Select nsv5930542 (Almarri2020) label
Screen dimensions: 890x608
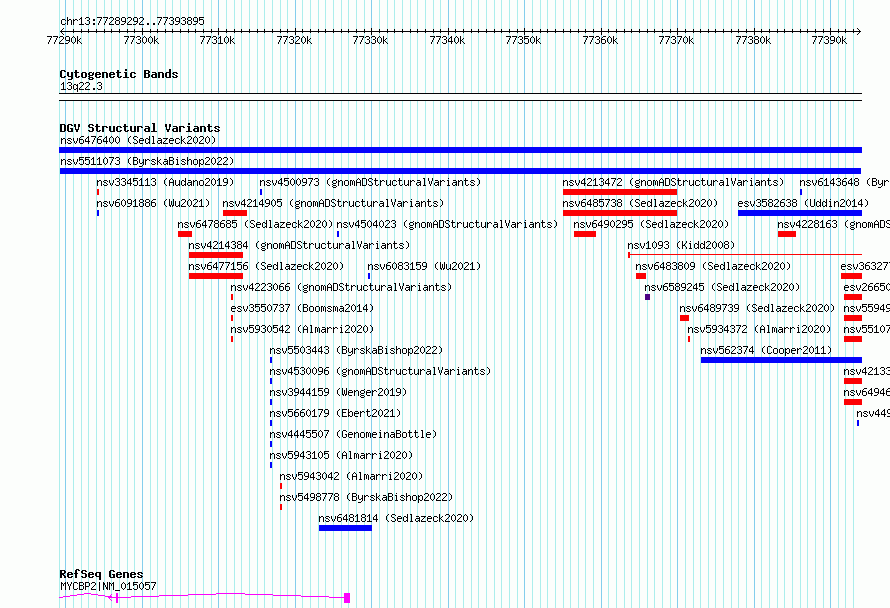(302, 329)
